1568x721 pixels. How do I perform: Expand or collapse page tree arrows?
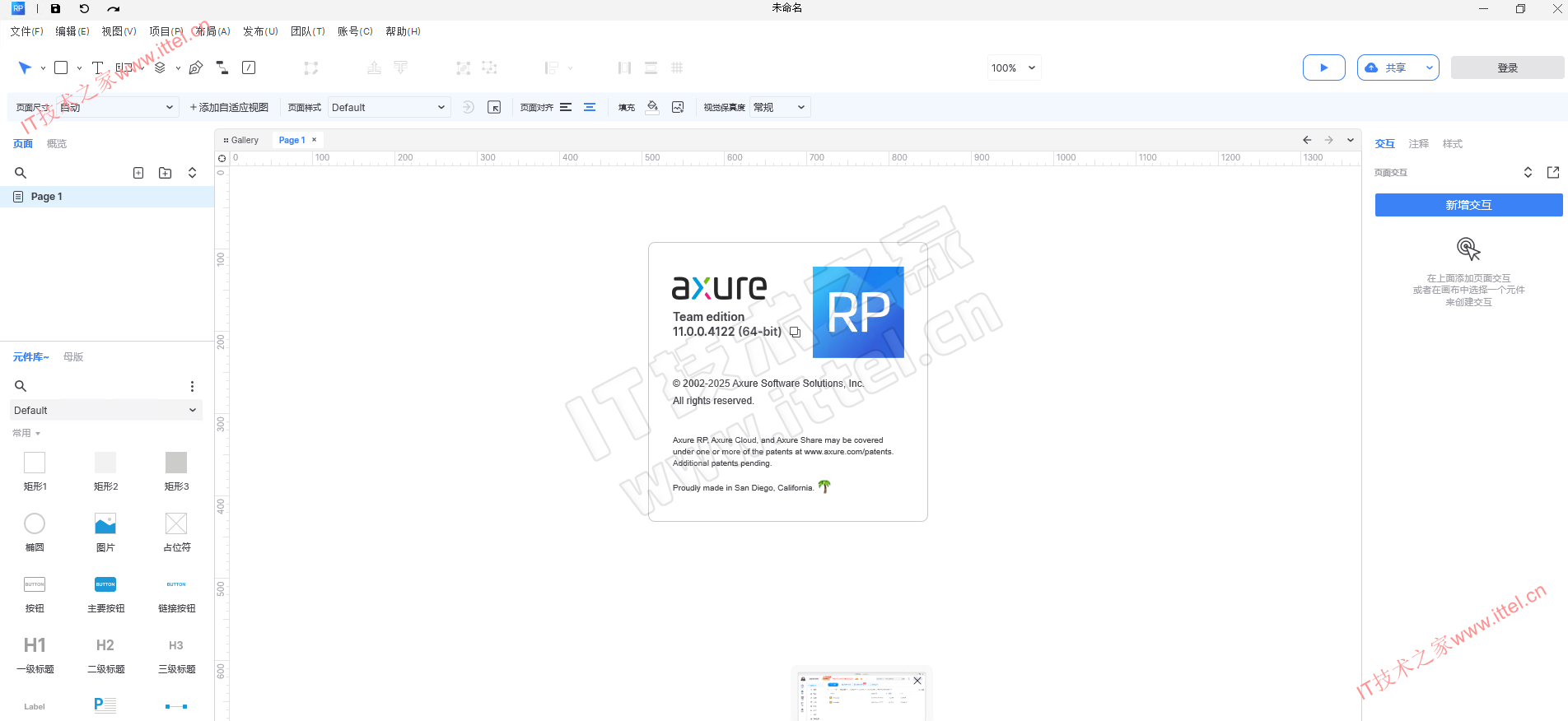pyautogui.click(x=192, y=173)
